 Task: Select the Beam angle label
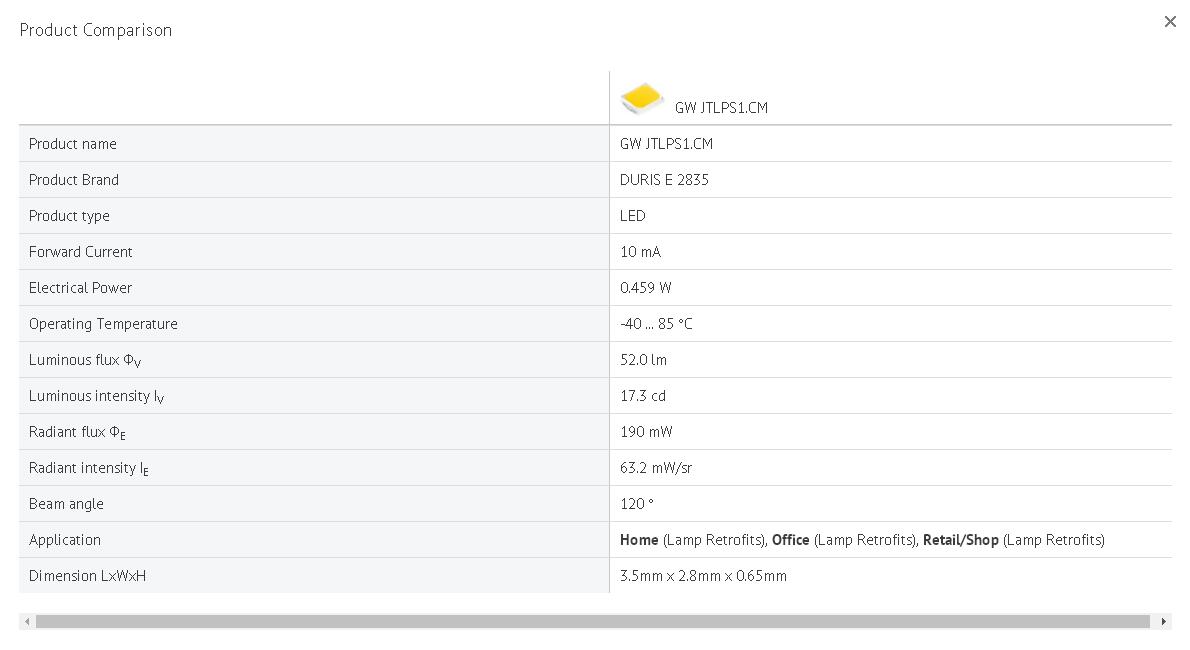pyautogui.click(x=66, y=503)
